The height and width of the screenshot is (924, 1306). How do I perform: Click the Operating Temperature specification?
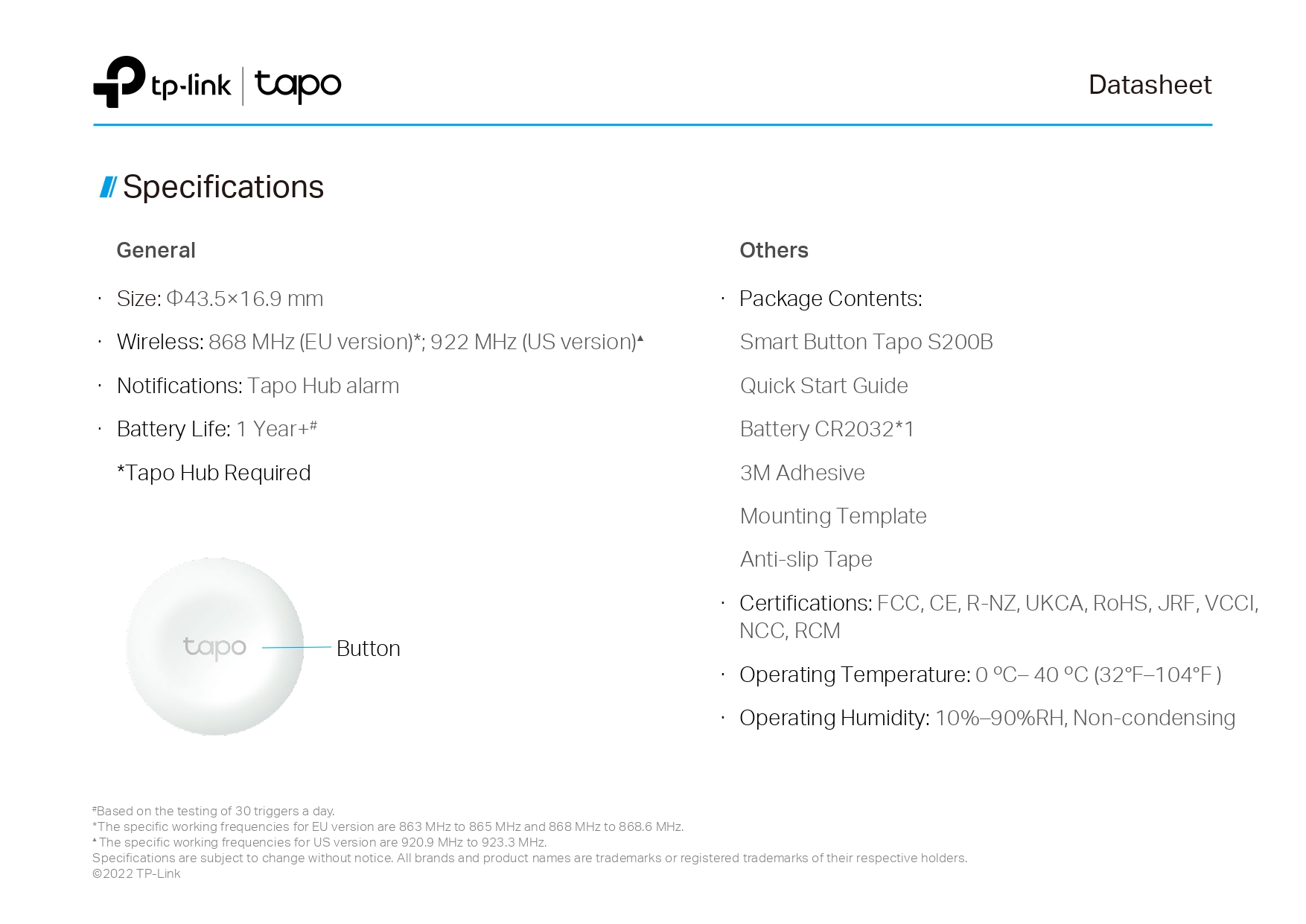(980, 675)
